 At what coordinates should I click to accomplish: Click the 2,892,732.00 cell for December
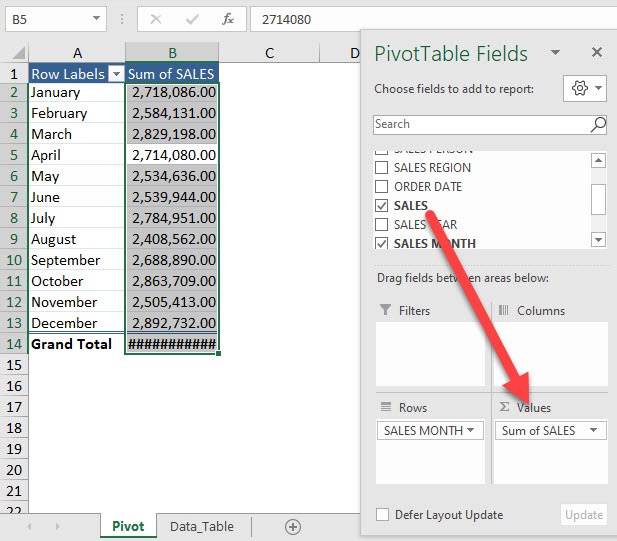click(x=172, y=323)
